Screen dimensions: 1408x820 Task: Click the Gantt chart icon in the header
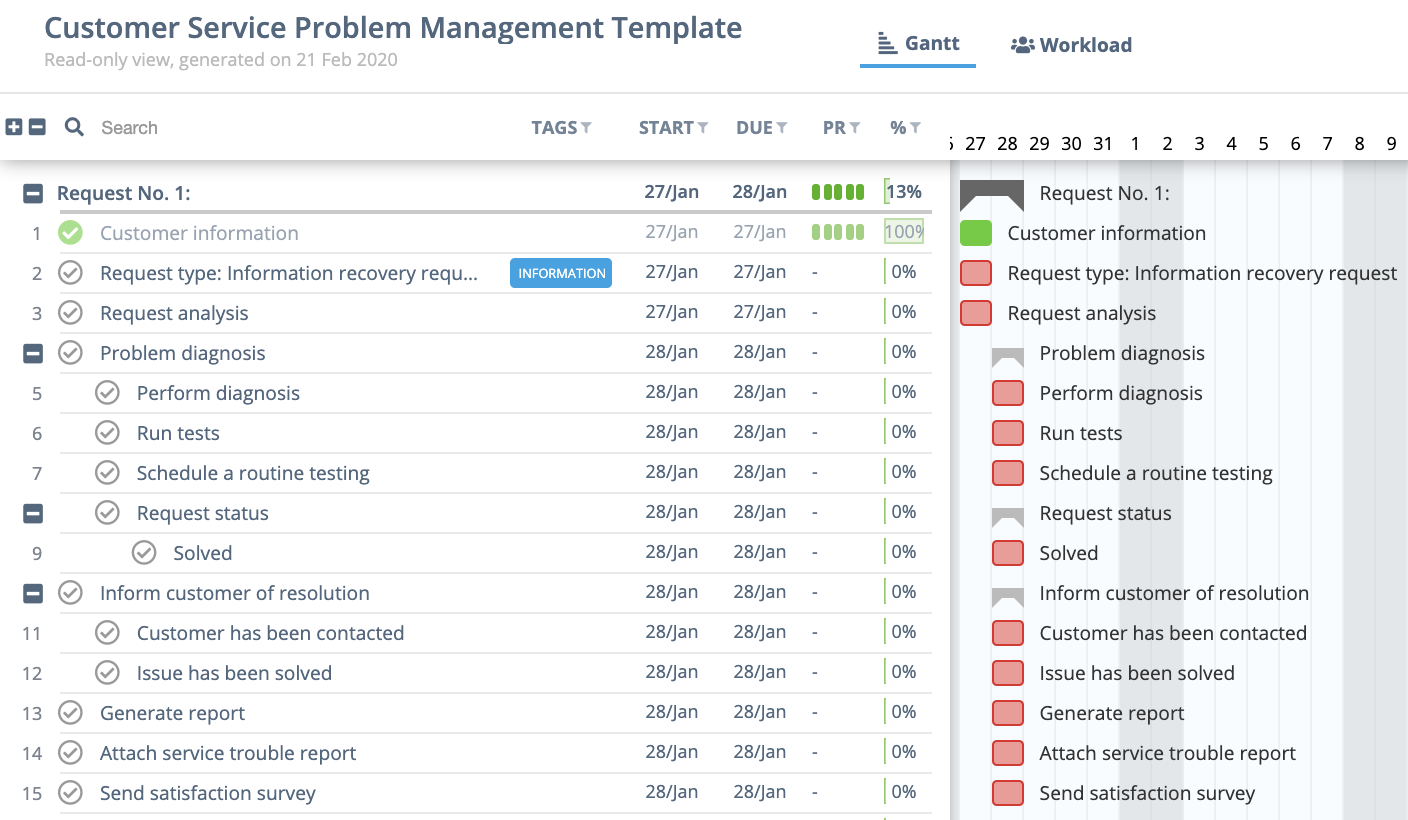886,43
